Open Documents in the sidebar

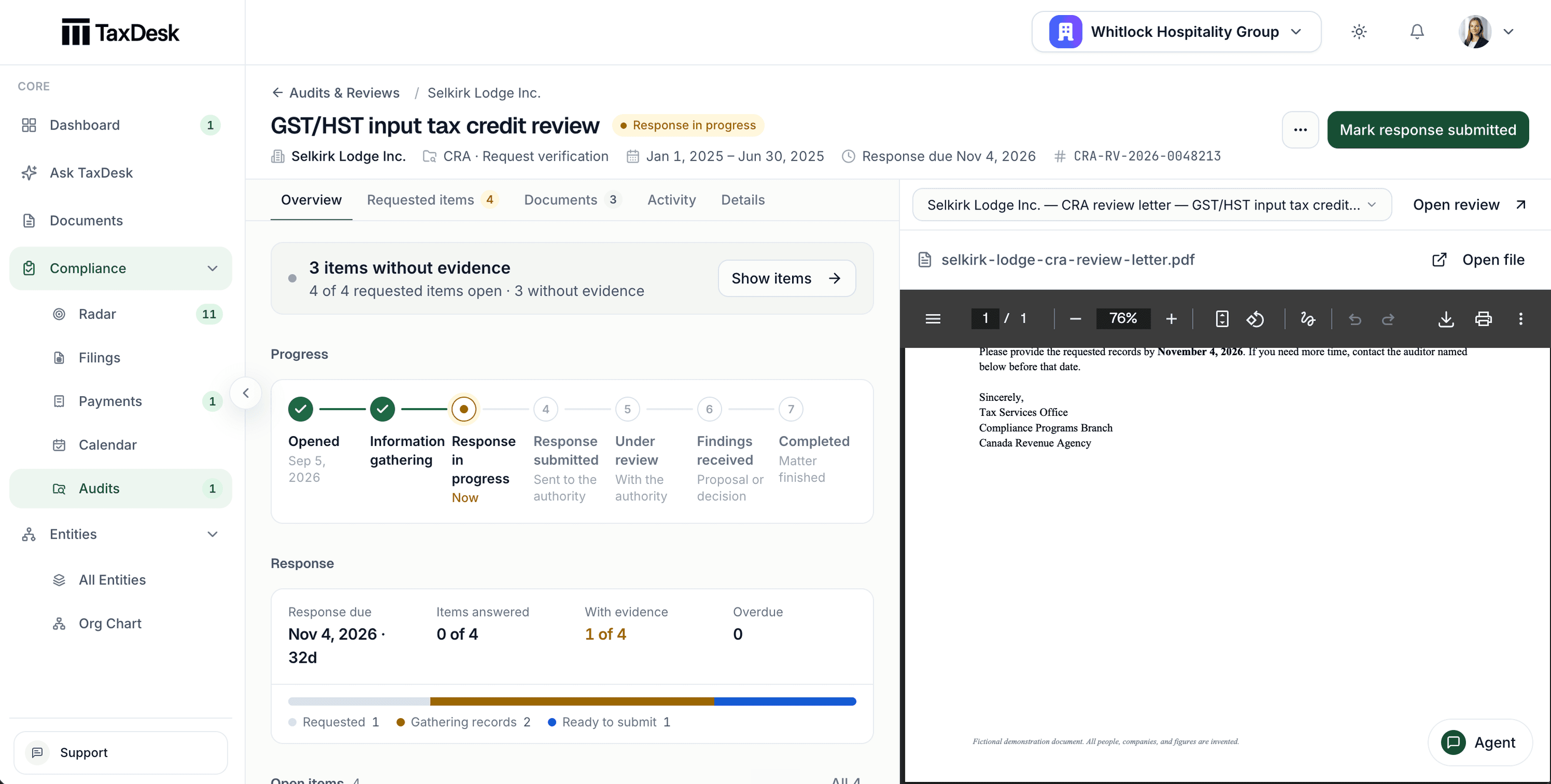[120, 220]
